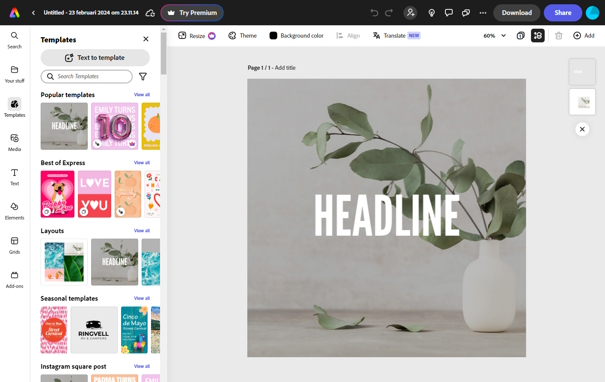The width and height of the screenshot is (605, 382).
Task: Click the Redo arrow icon
Action: pos(389,13)
